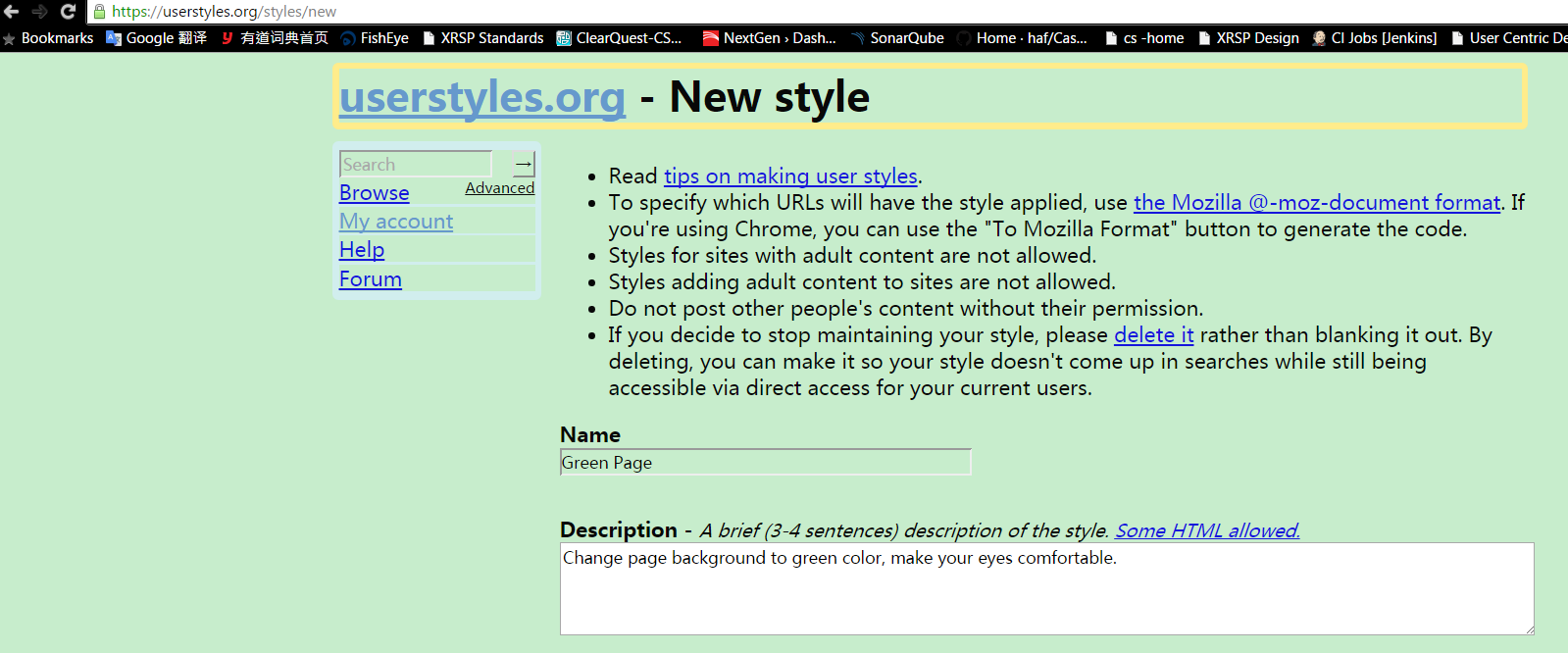Open the ClearQuest-CS bookmark
This screenshot has height=653, width=1568.
click(x=619, y=38)
